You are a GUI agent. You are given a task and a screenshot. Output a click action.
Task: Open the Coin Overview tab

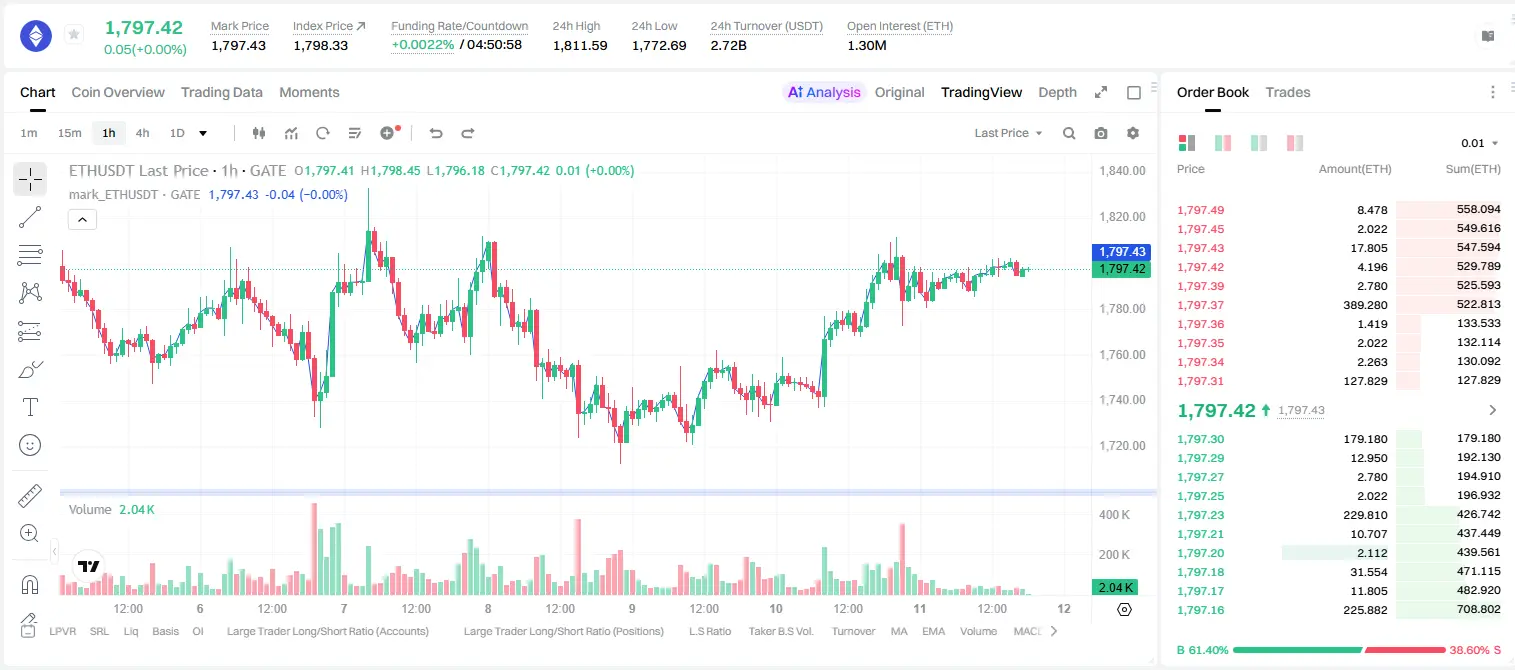pos(118,92)
